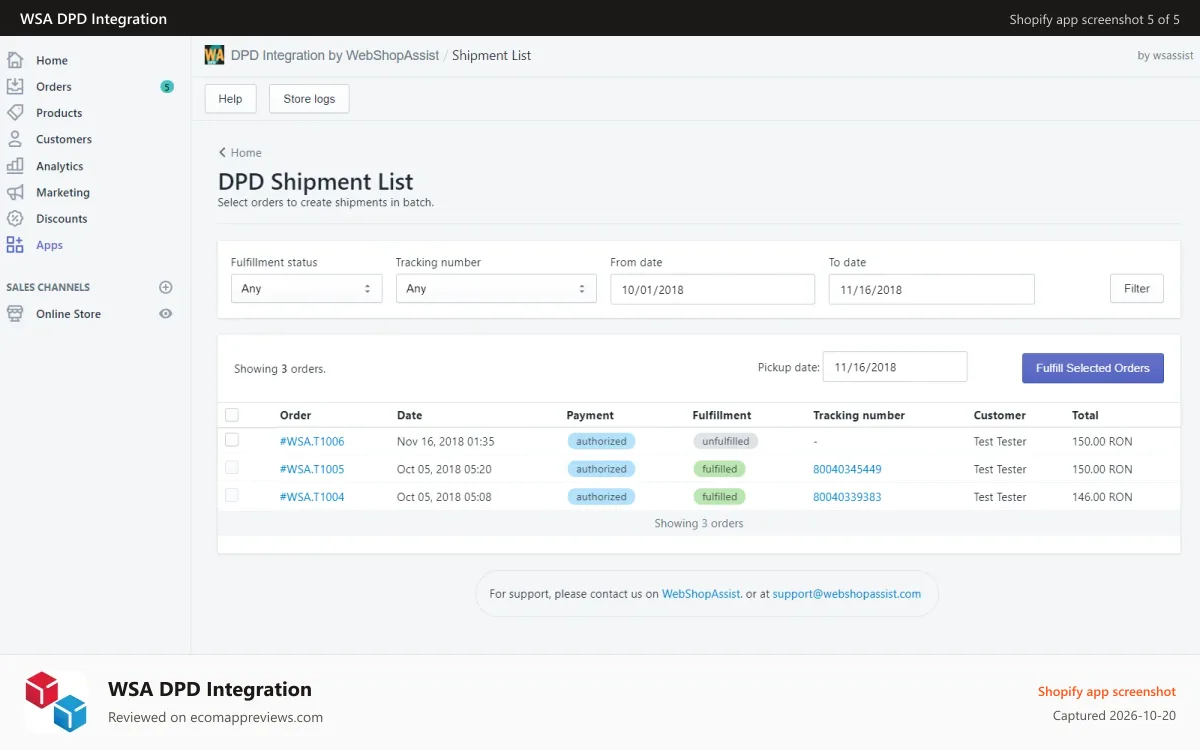Open Marketing in the sidebar menu
The image size is (1200, 750).
click(63, 192)
